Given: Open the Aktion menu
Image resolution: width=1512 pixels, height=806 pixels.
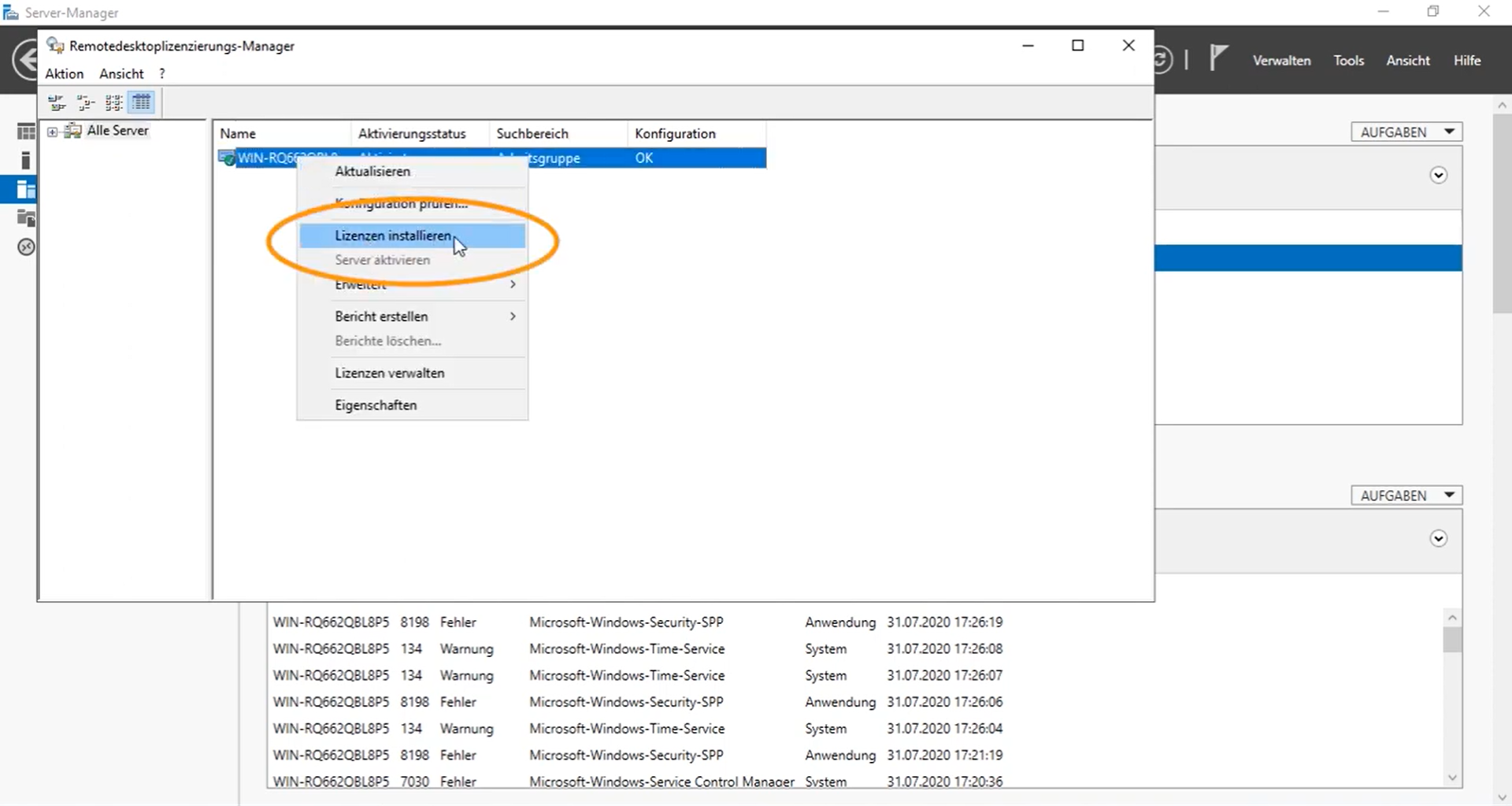Looking at the screenshot, I should pyautogui.click(x=64, y=73).
